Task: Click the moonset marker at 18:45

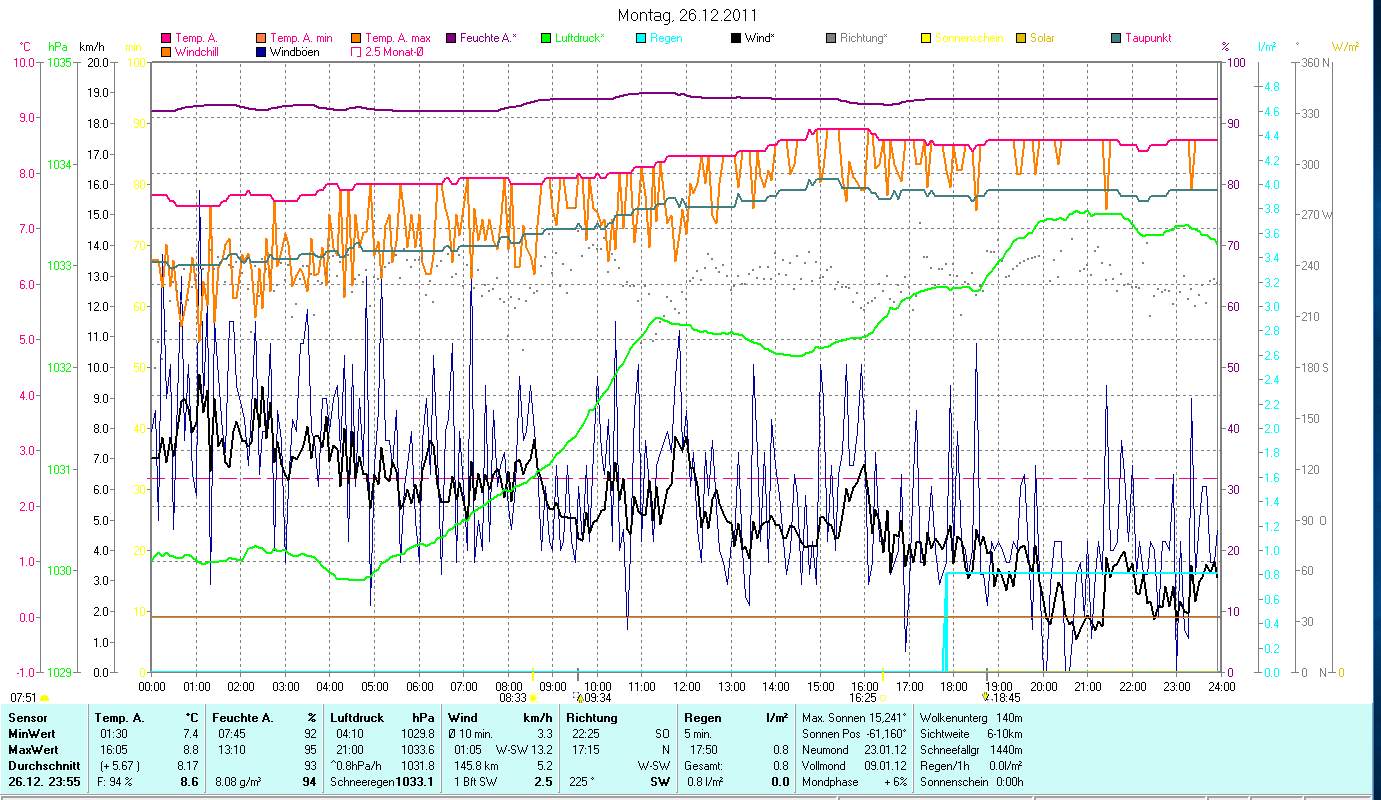Action: (986, 697)
